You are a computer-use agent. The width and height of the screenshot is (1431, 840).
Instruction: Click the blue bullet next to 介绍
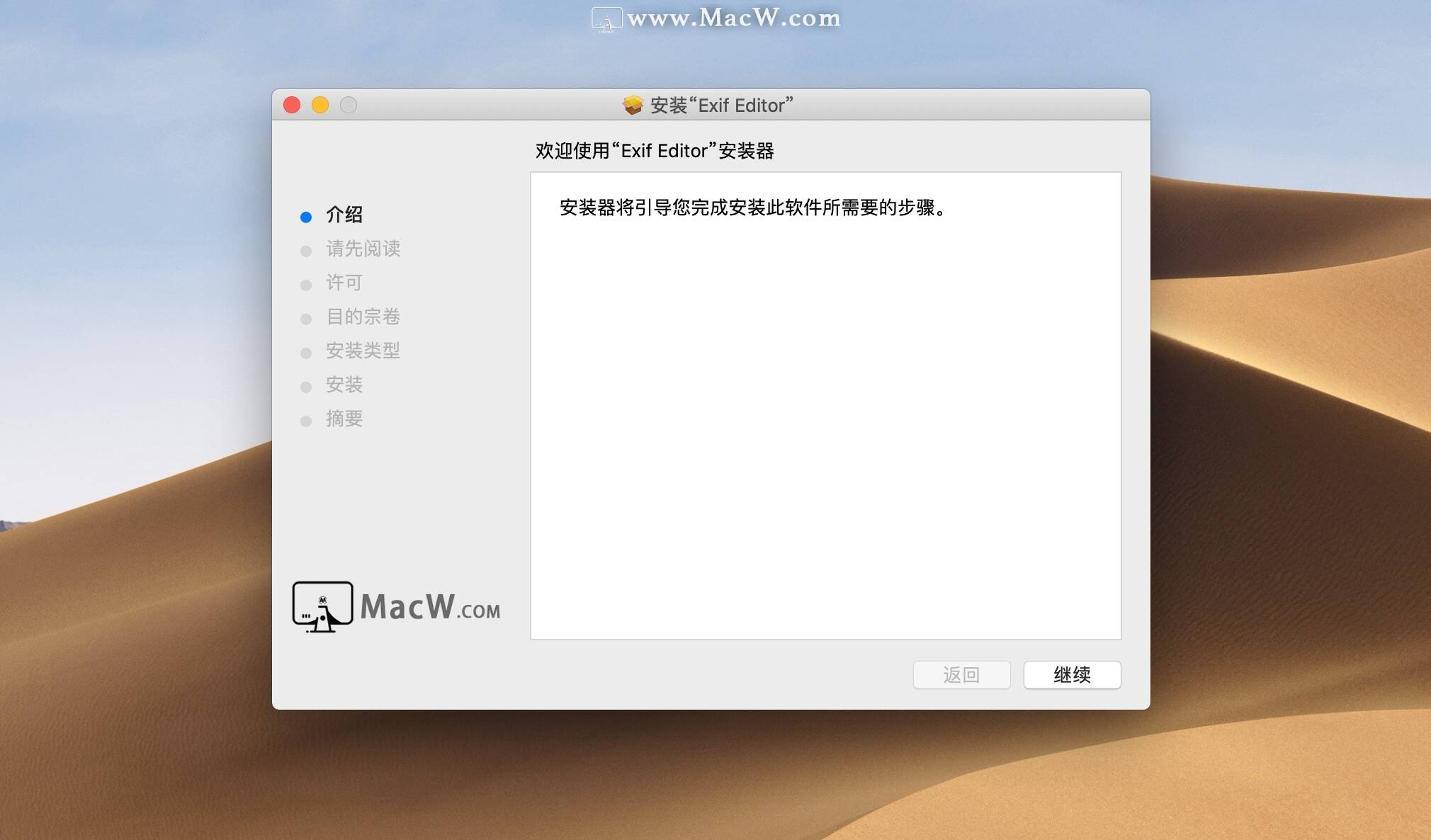tap(306, 217)
